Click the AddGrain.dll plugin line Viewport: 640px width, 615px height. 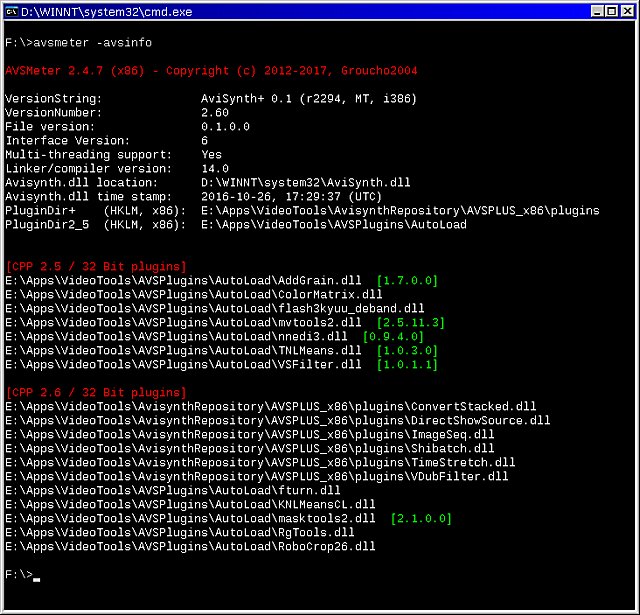click(183, 280)
